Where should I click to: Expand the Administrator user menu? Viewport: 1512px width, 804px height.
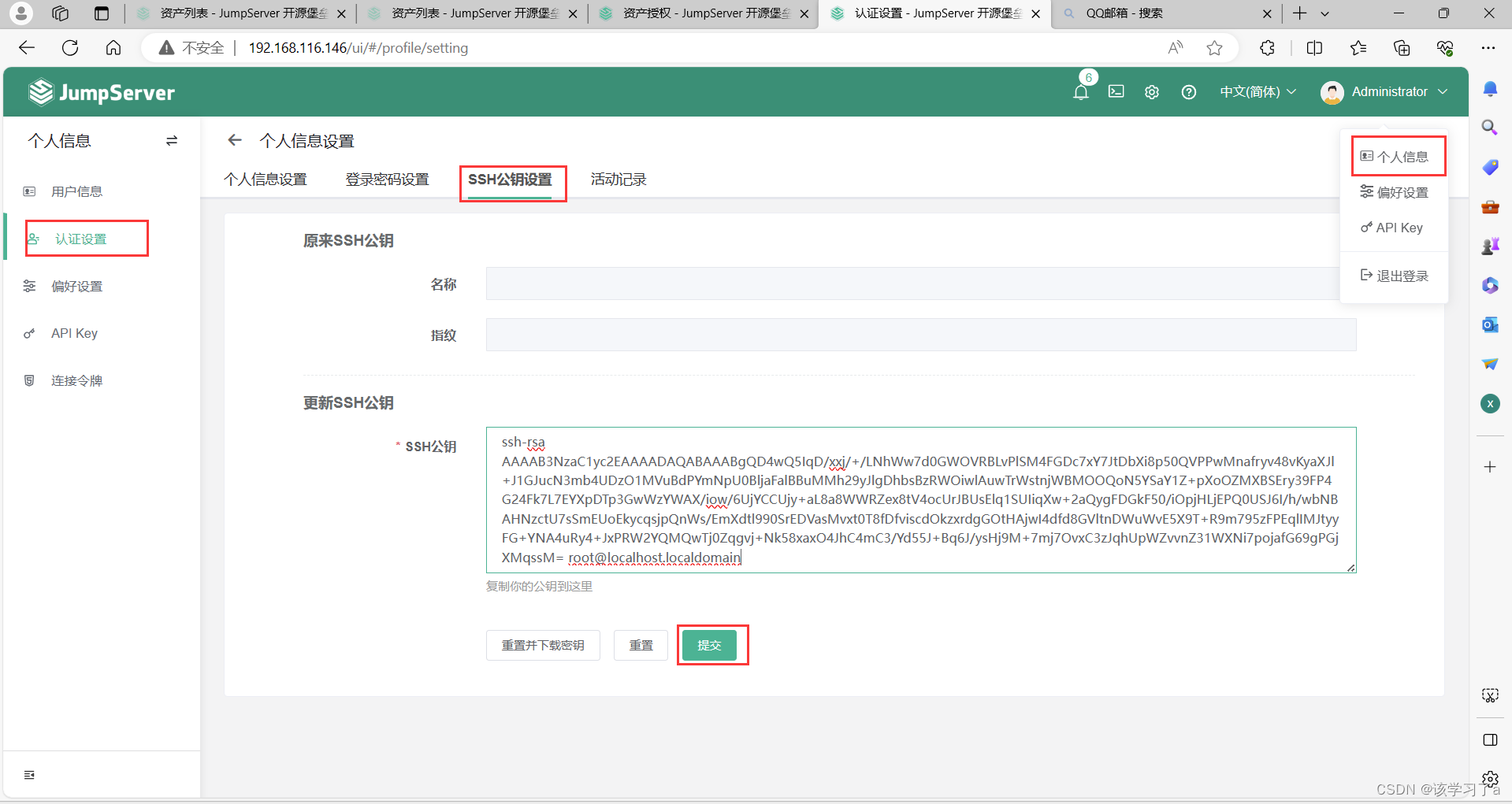(x=1384, y=92)
